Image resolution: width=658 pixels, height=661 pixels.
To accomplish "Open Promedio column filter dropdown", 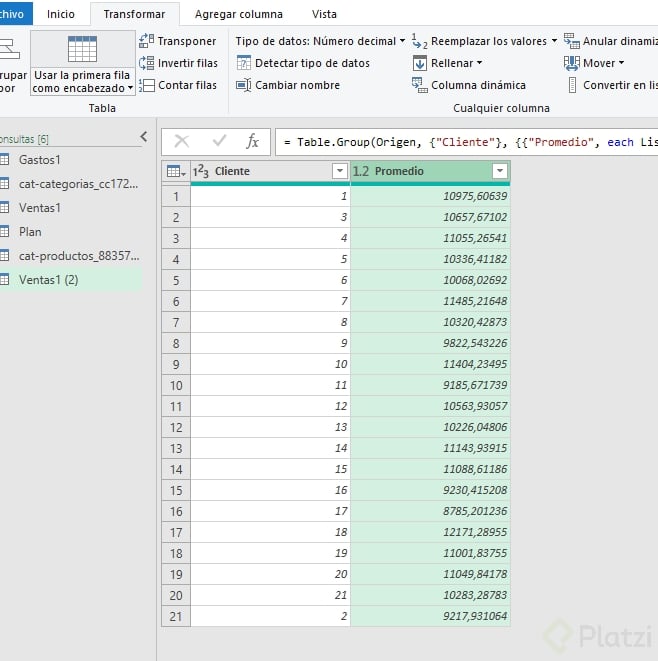I will click(x=499, y=172).
